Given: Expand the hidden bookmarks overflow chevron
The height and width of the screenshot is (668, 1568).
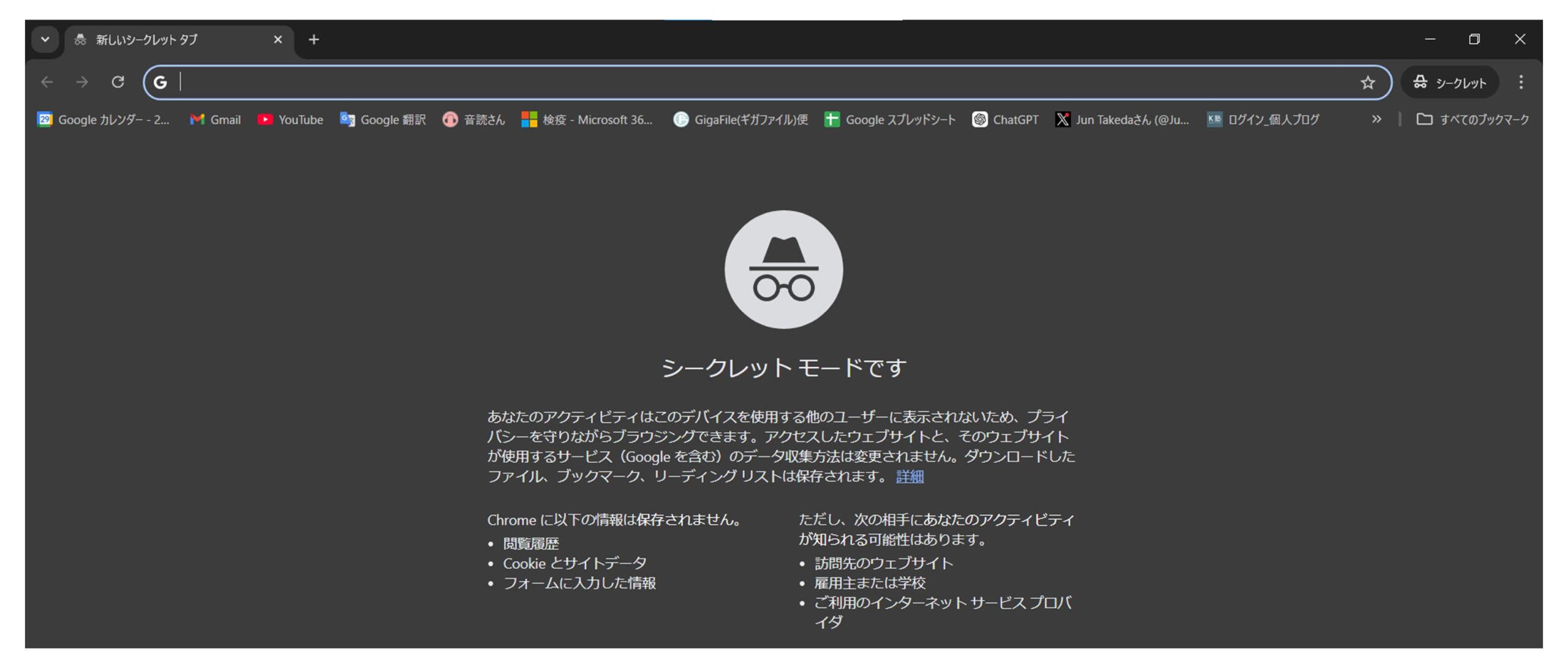Looking at the screenshot, I should click(1376, 119).
